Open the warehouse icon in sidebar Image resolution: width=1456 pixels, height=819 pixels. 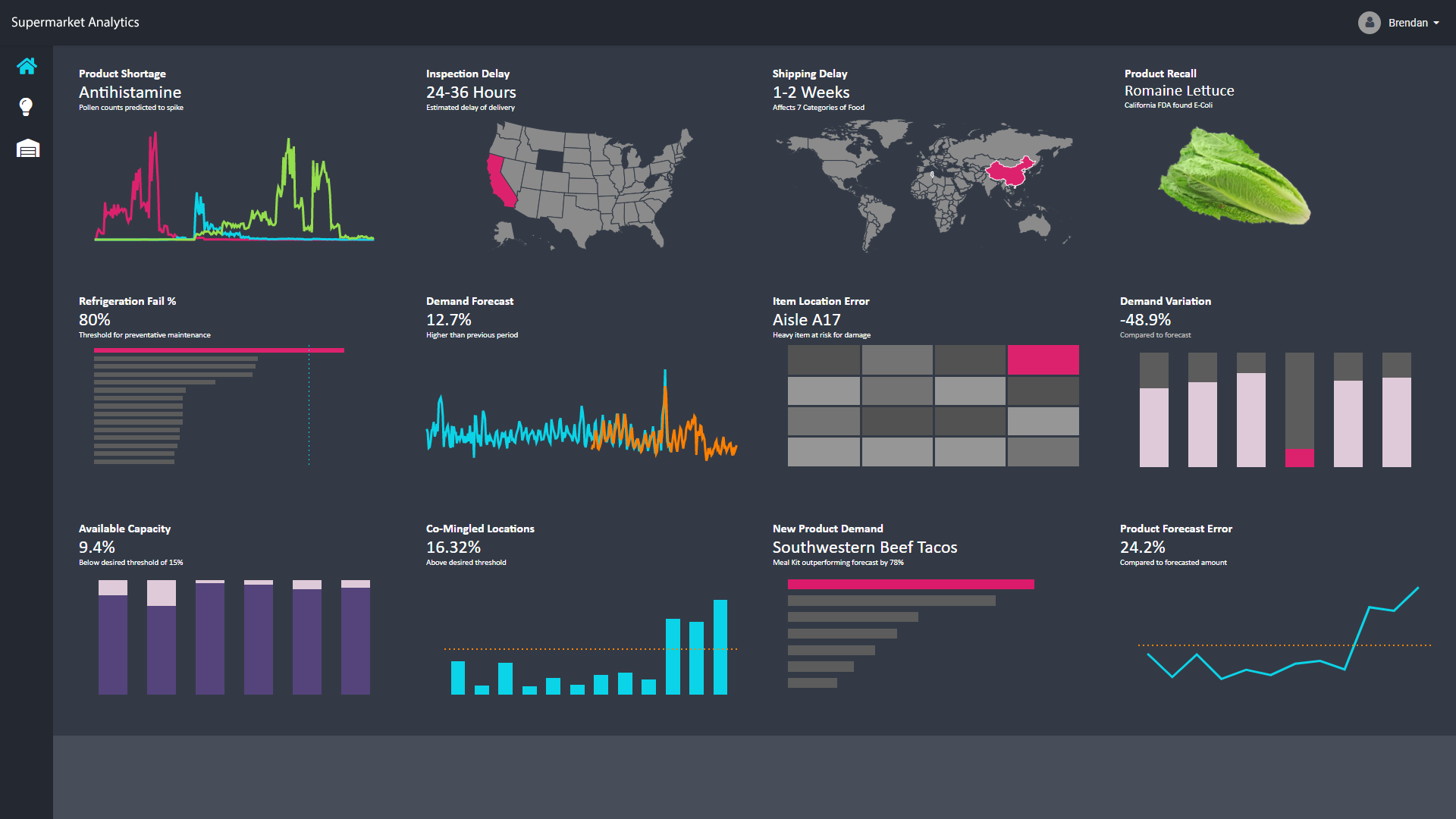[27, 148]
